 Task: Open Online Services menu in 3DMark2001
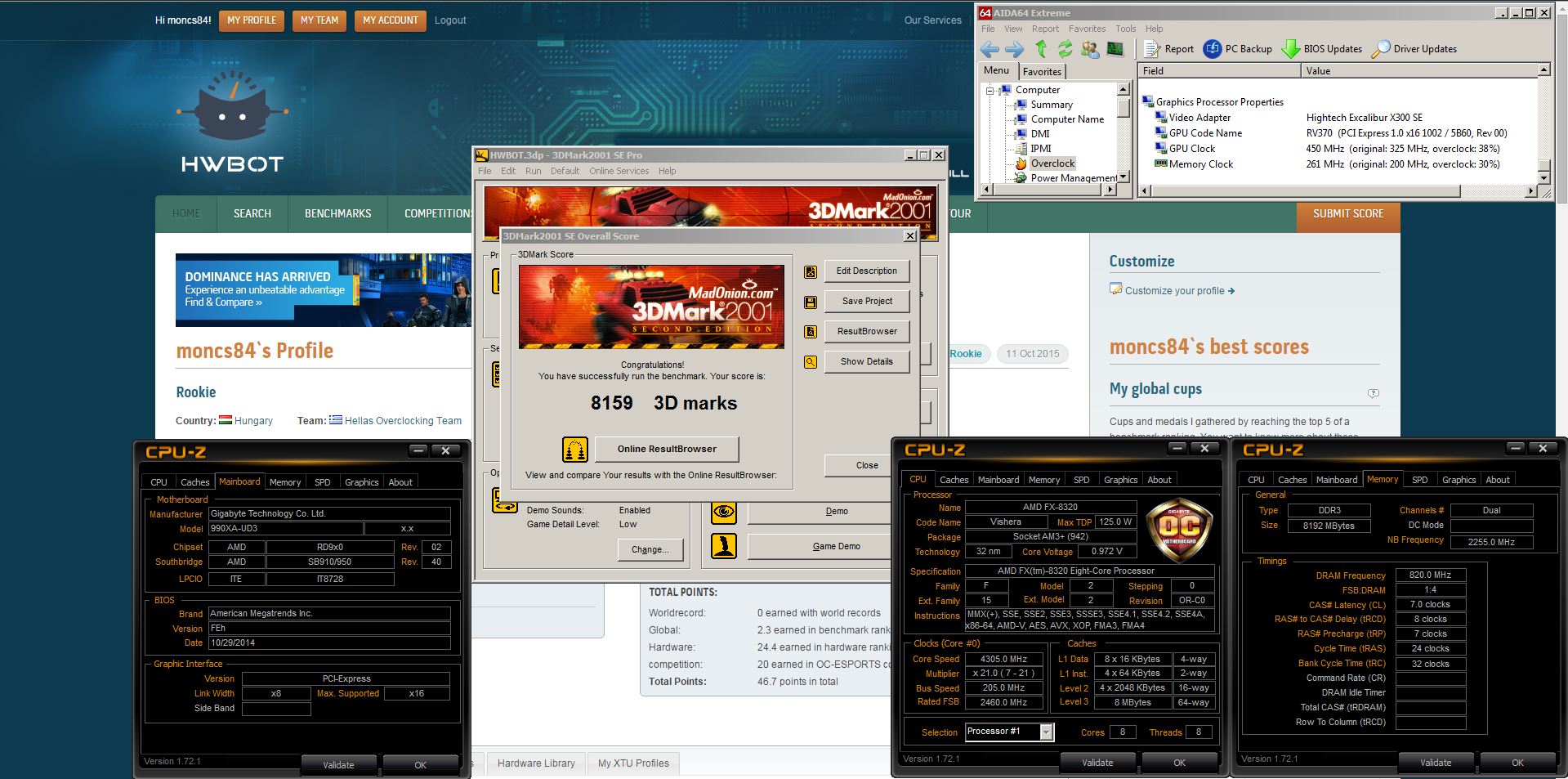(x=619, y=171)
